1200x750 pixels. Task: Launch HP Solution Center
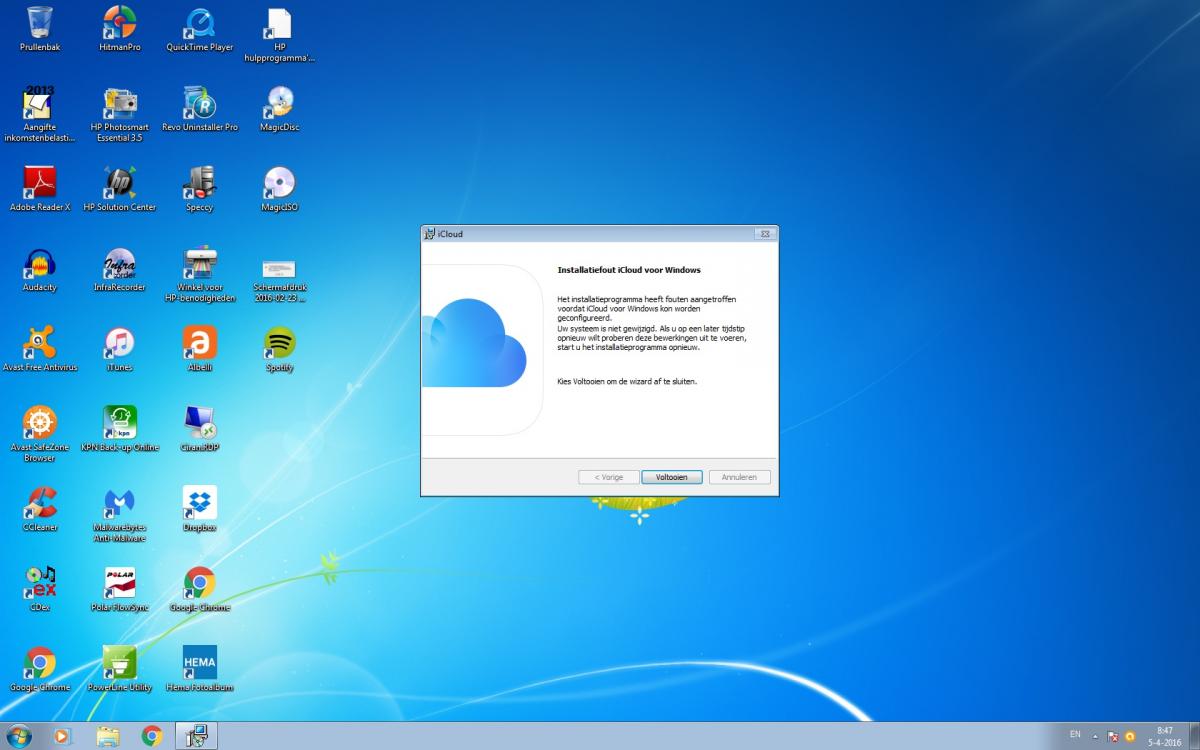[120, 189]
